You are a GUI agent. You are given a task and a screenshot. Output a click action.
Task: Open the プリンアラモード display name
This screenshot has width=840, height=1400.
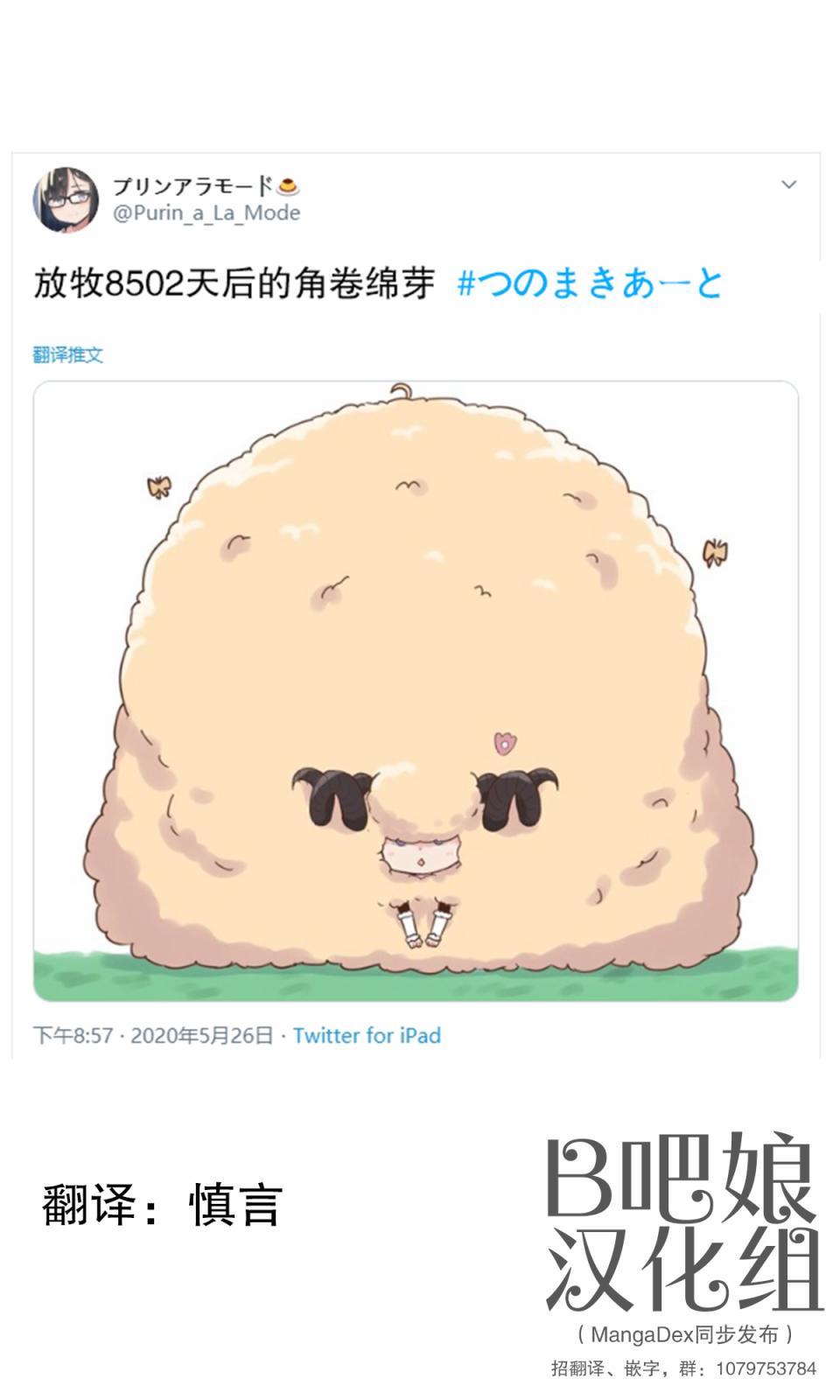pyautogui.click(x=192, y=186)
